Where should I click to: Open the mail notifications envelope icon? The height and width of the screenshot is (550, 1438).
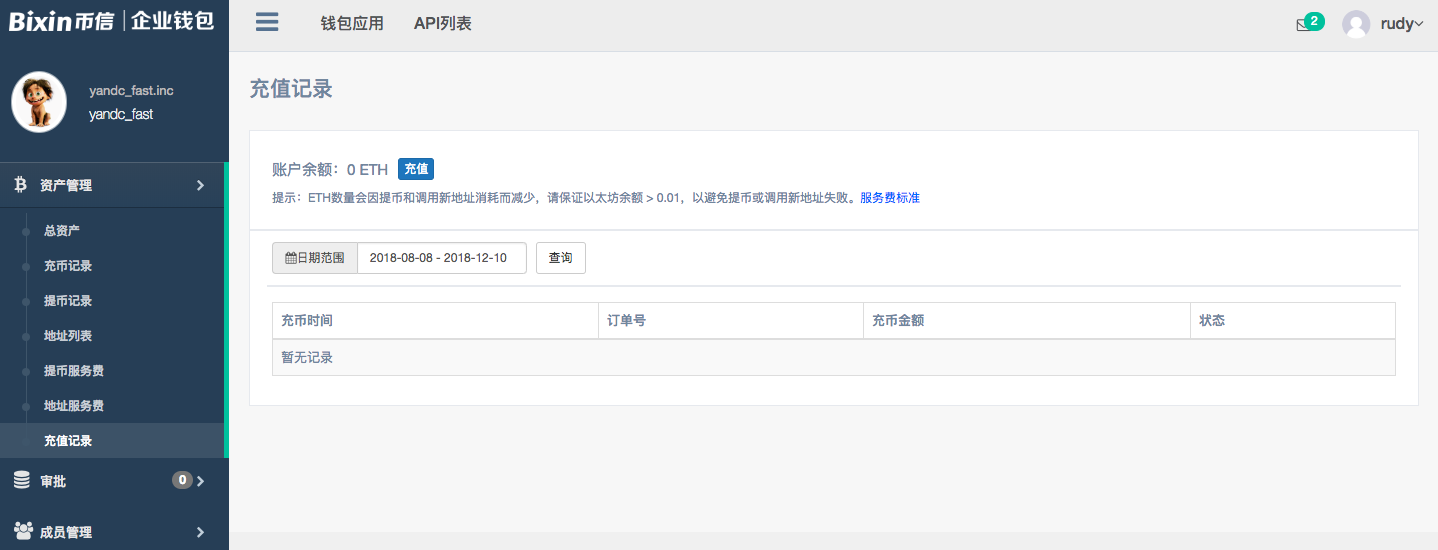point(1303,25)
